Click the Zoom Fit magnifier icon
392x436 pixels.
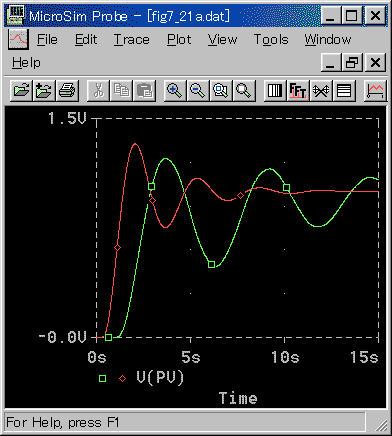tap(244, 90)
